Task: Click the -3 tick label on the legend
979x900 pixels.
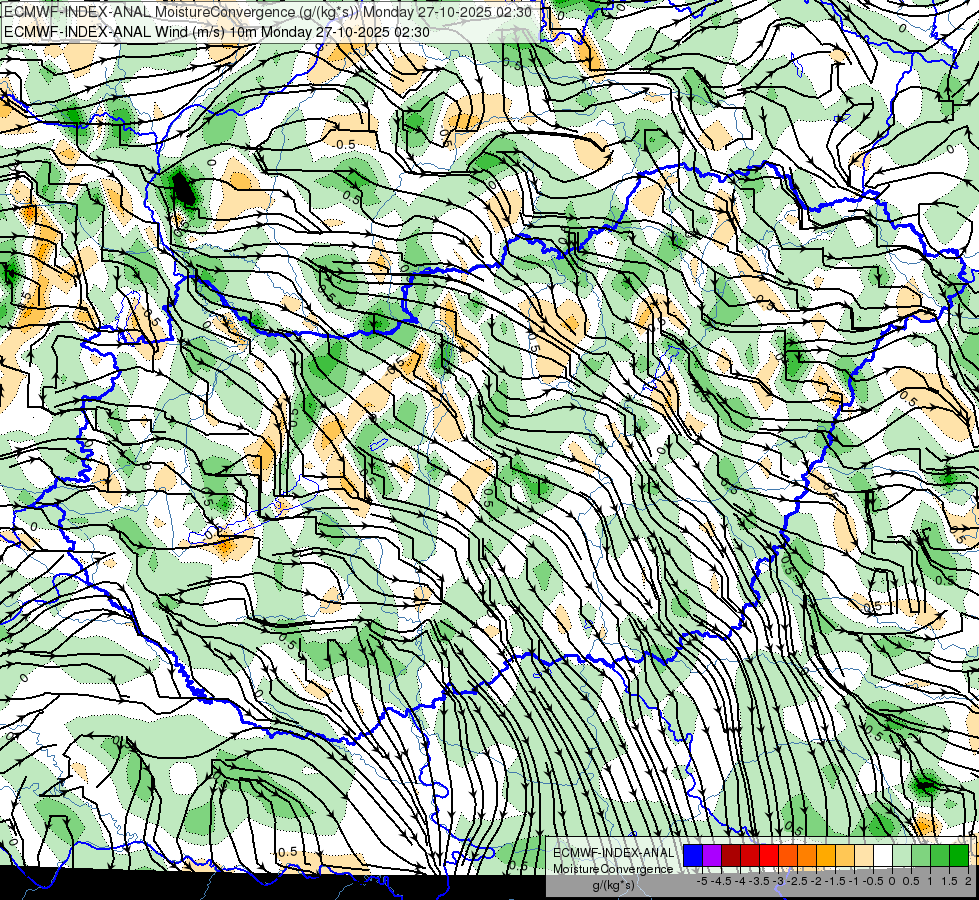Action: [778, 881]
